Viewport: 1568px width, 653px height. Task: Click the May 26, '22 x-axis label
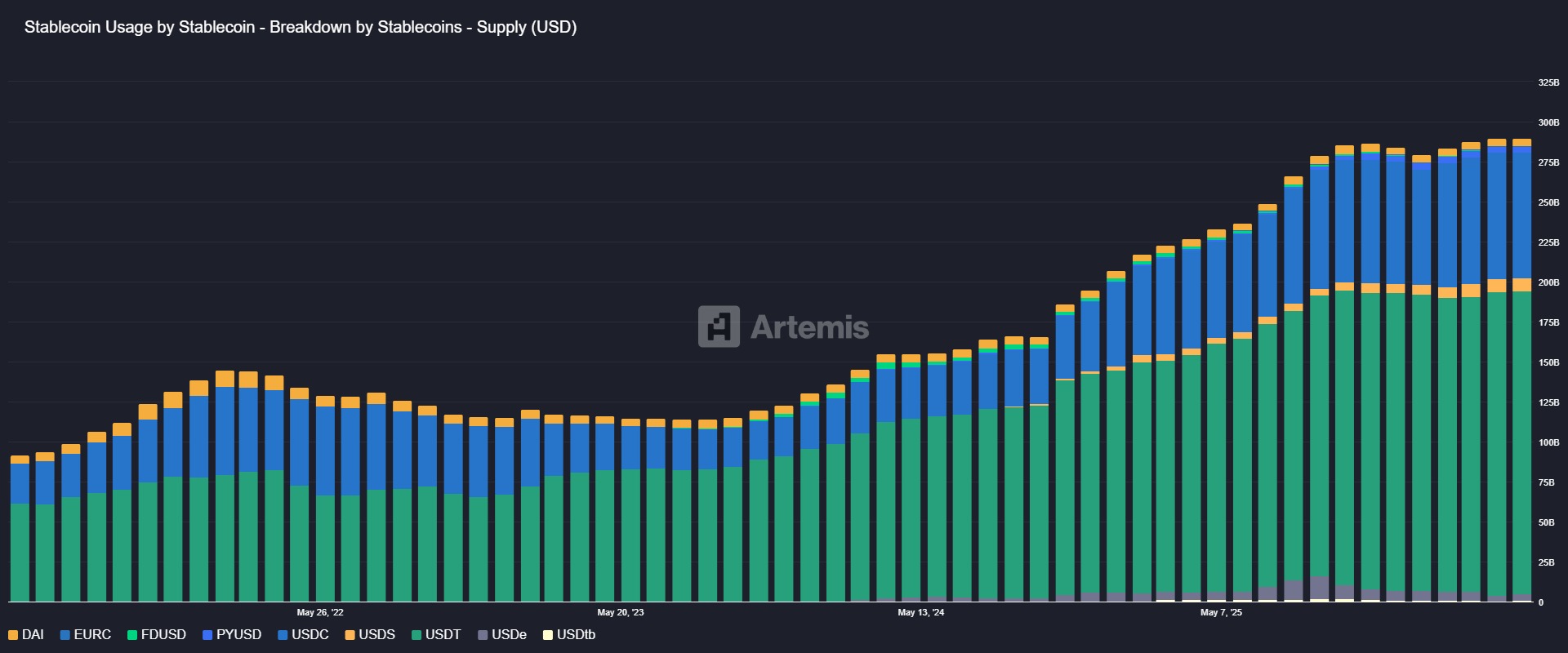coord(320,612)
